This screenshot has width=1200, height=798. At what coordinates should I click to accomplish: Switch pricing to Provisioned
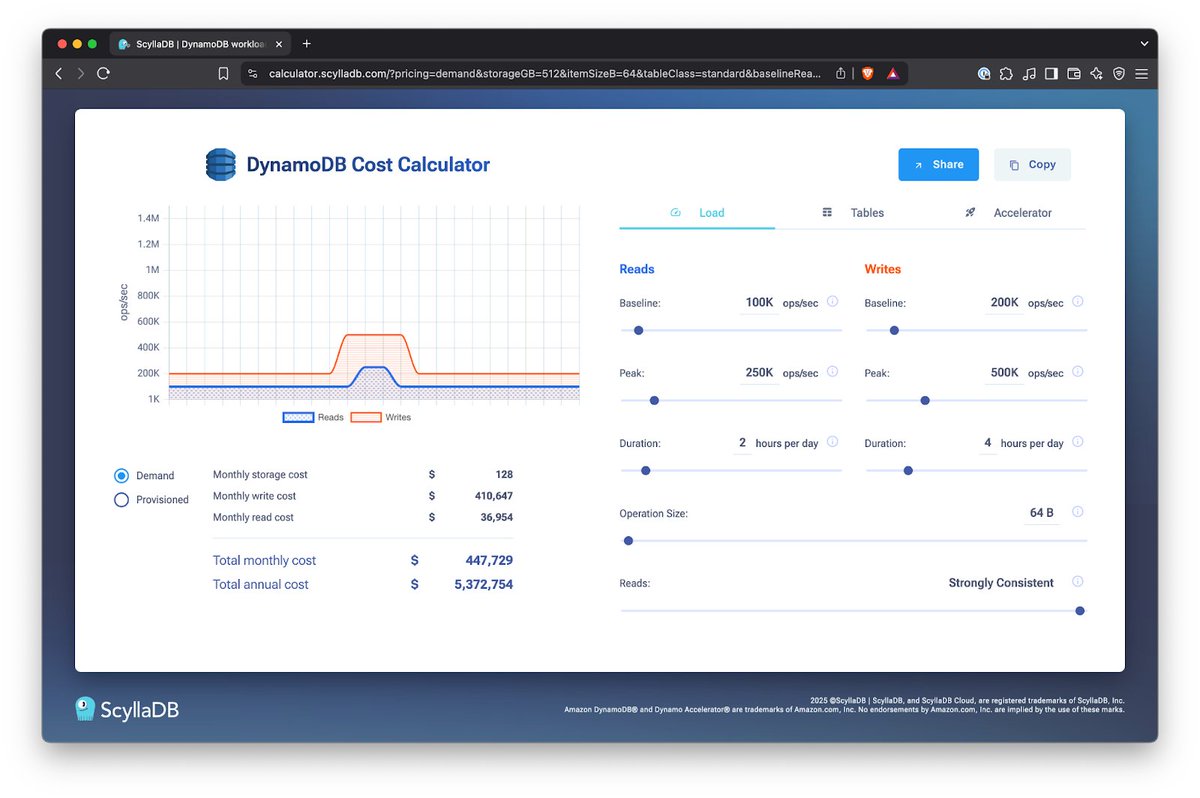[121, 499]
